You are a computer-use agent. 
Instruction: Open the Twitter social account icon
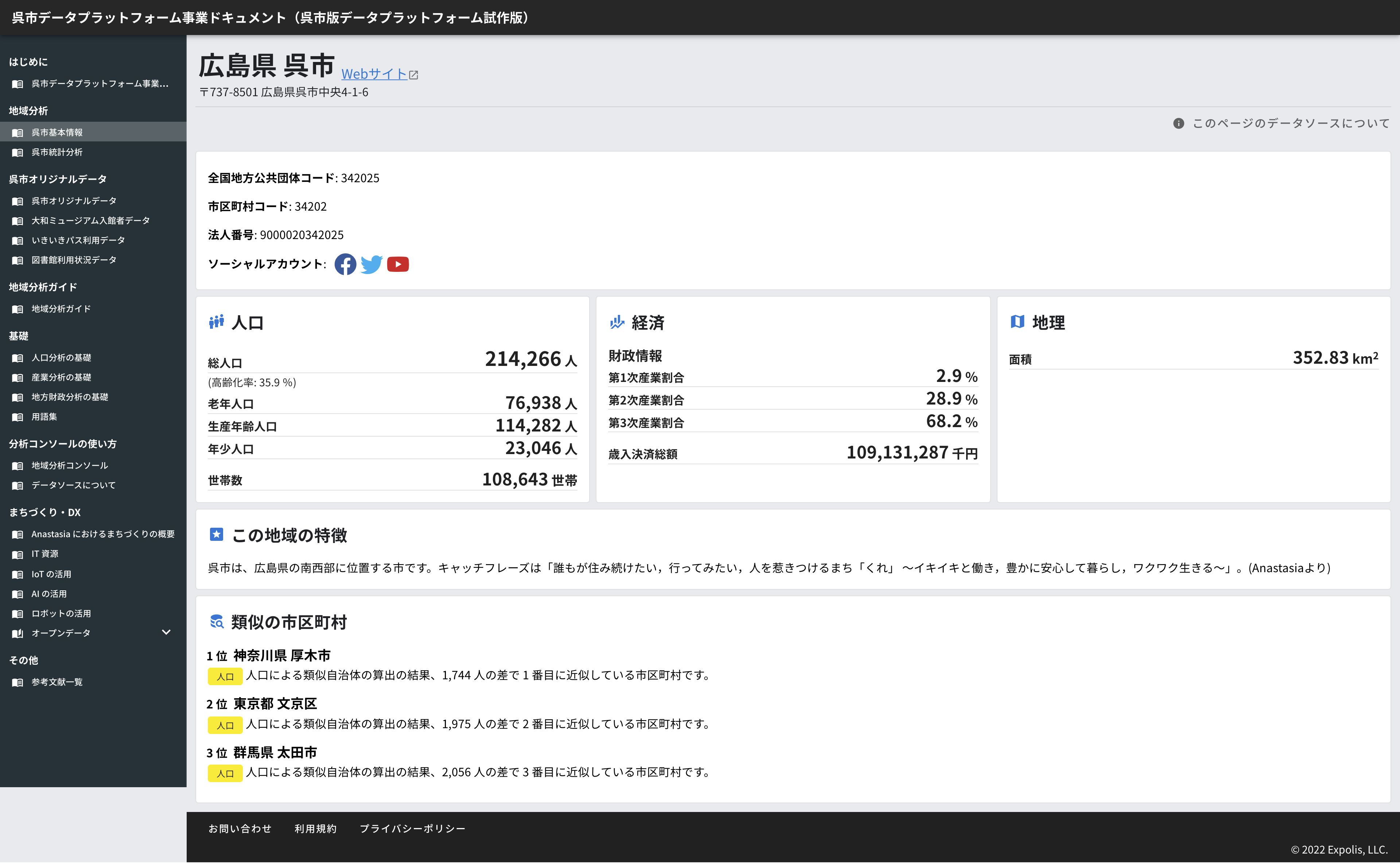371,264
